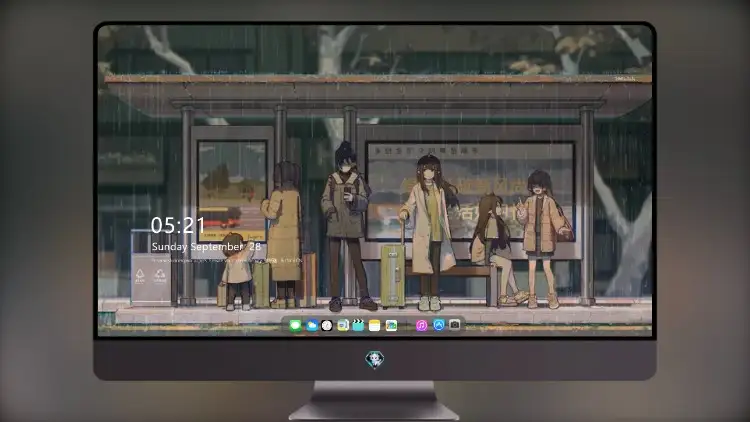Viewport: 750px width, 422px height.
Task: Click the small signature text on shelter roof
Action: (625, 78)
